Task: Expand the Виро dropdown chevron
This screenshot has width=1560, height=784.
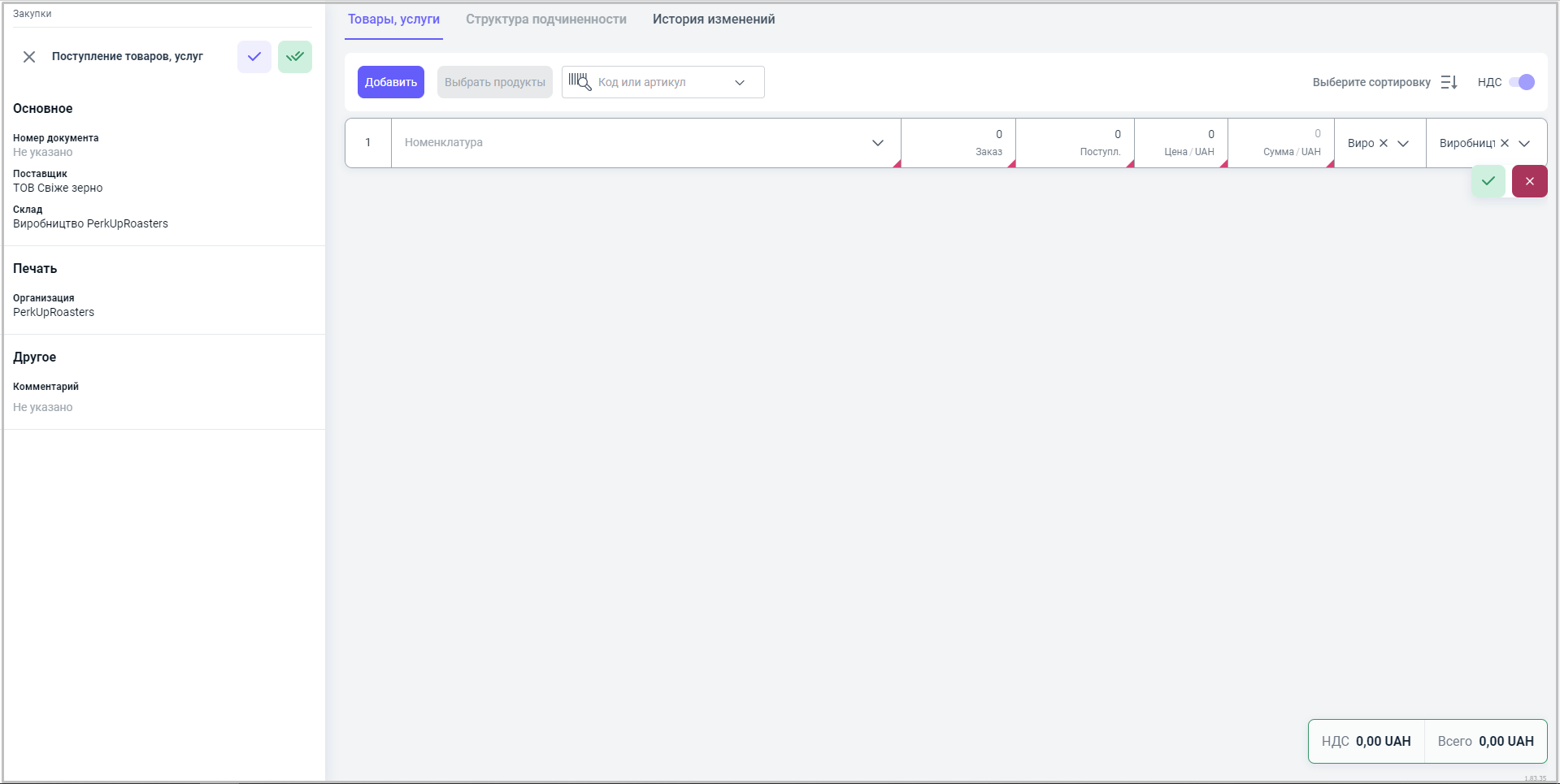Action: [1403, 143]
